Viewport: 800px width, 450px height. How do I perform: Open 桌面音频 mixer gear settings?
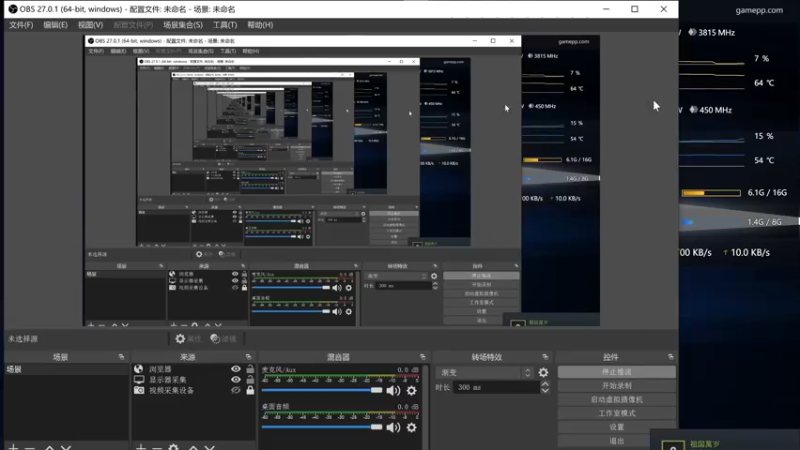tap(411, 428)
